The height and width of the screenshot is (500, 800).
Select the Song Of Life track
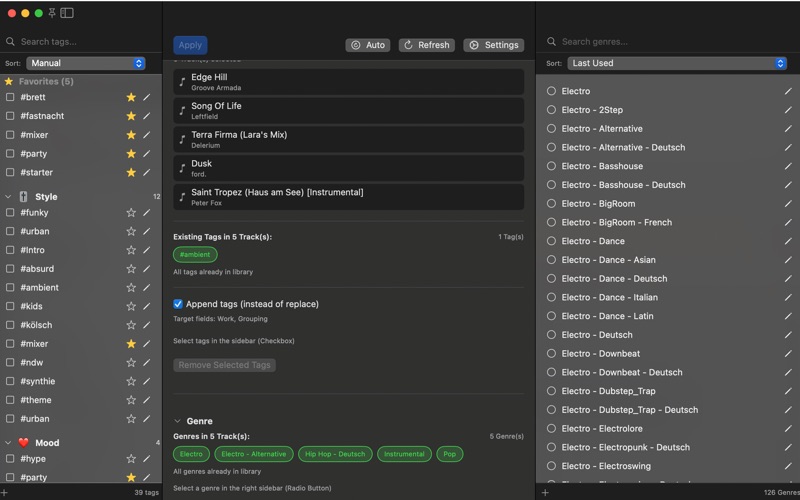tap(348, 111)
